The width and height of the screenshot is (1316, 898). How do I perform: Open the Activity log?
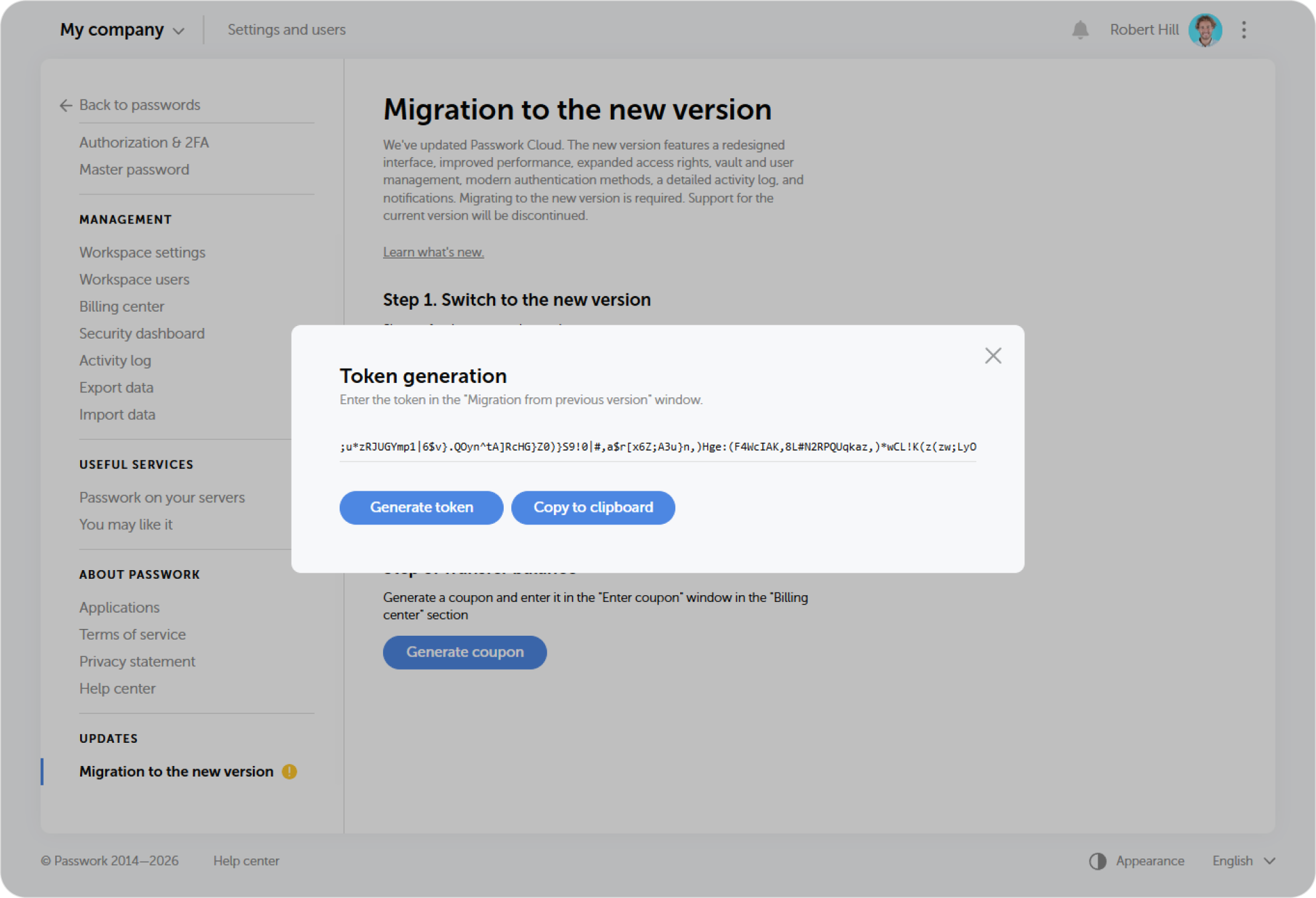pyautogui.click(x=115, y=360)
